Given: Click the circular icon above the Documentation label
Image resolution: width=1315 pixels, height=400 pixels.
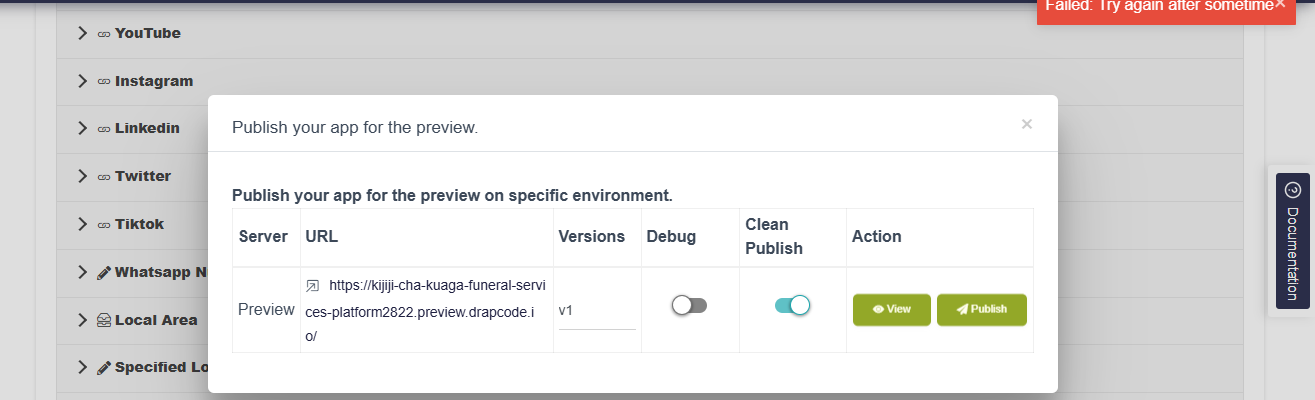Looking at the screenshot, I should point(1291,190).
